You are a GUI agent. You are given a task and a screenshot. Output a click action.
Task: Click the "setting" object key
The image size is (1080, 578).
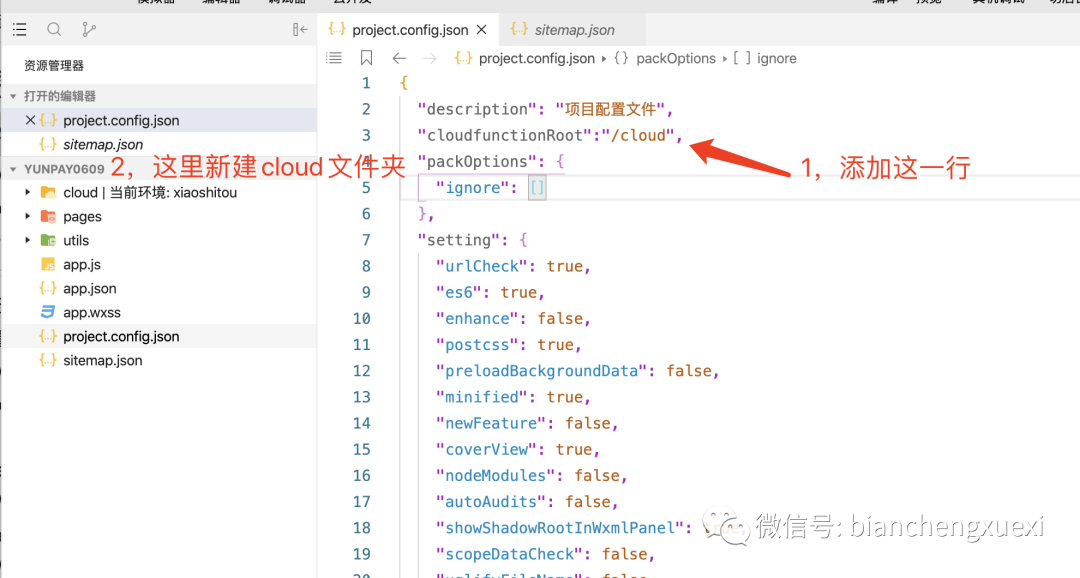tap(459, 240)
